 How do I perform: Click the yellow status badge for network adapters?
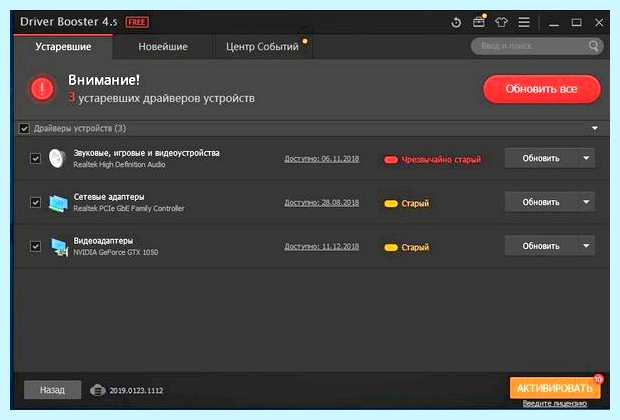coord(391,204)
